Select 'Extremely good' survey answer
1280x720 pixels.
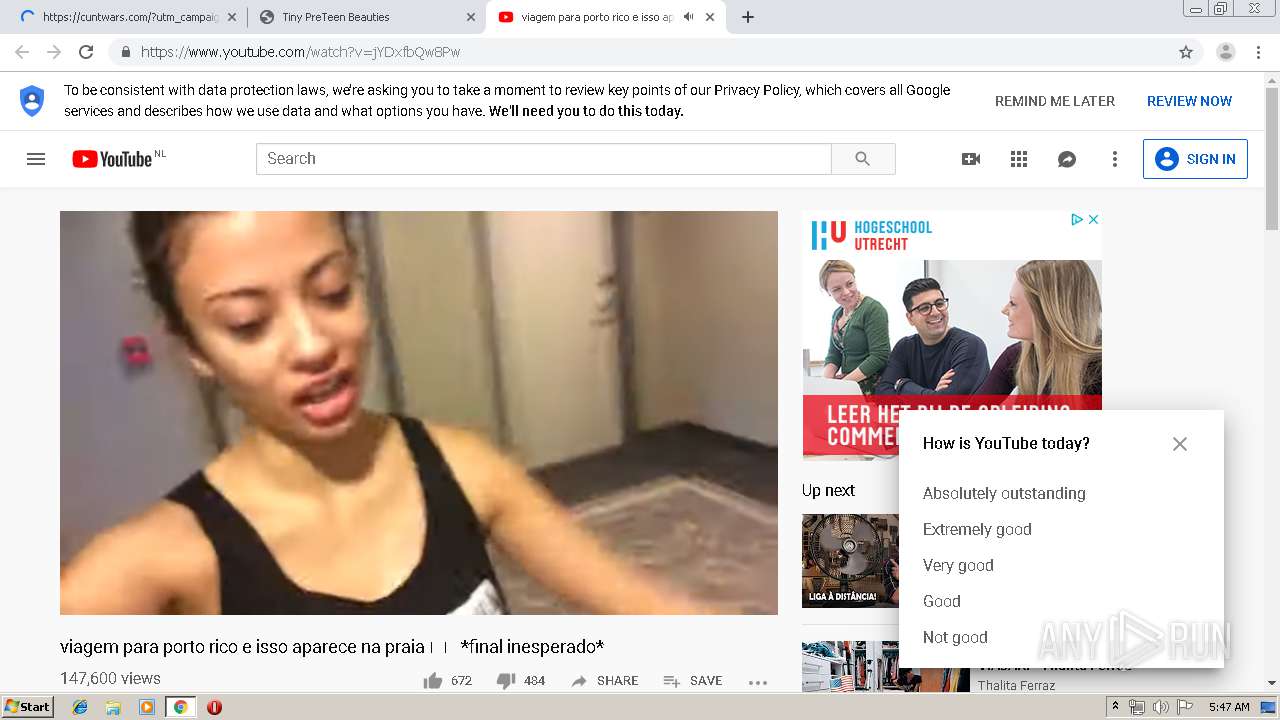point(977,529)
